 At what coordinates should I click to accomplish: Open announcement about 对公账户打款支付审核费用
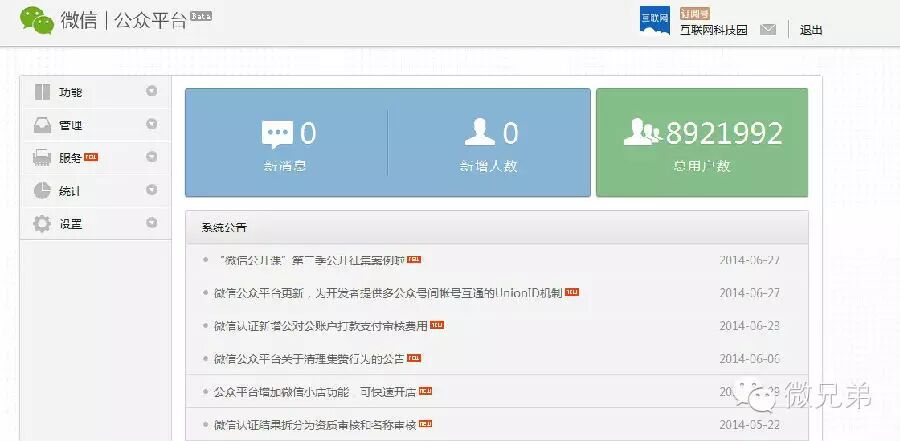(321, 326)
